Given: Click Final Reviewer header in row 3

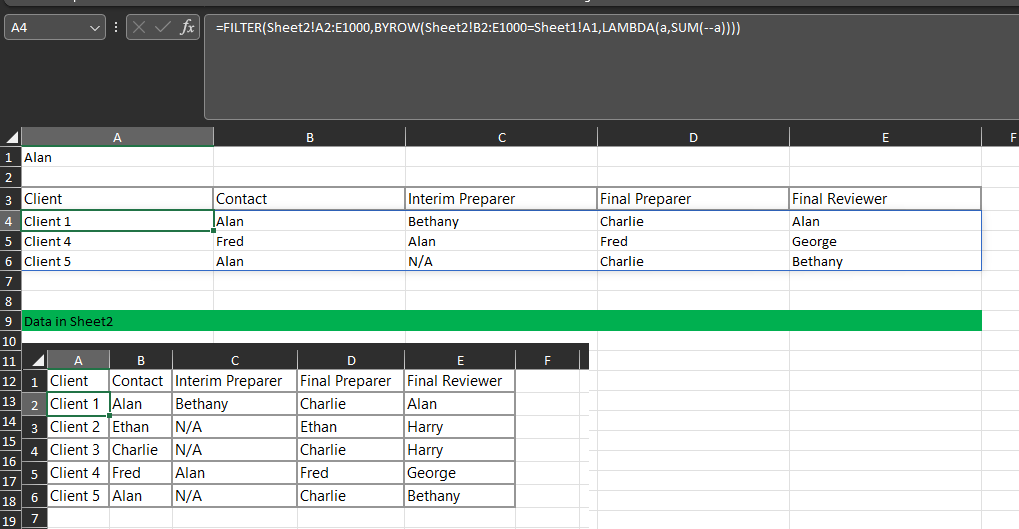Looking at the screenshot, I should click(x=885, y=199).
